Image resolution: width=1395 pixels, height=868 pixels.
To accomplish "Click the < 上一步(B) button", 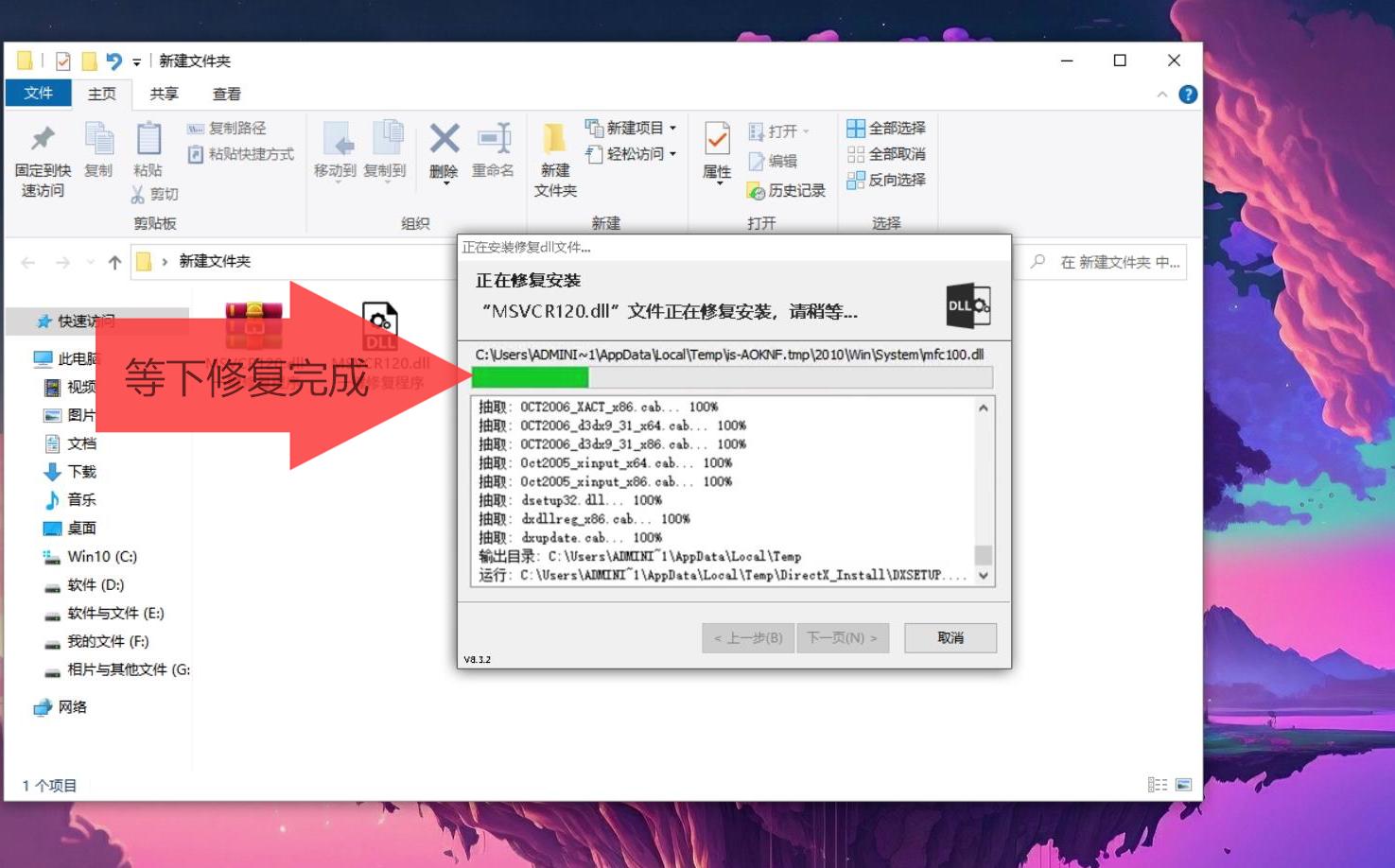I will click(x=747, y=637).
